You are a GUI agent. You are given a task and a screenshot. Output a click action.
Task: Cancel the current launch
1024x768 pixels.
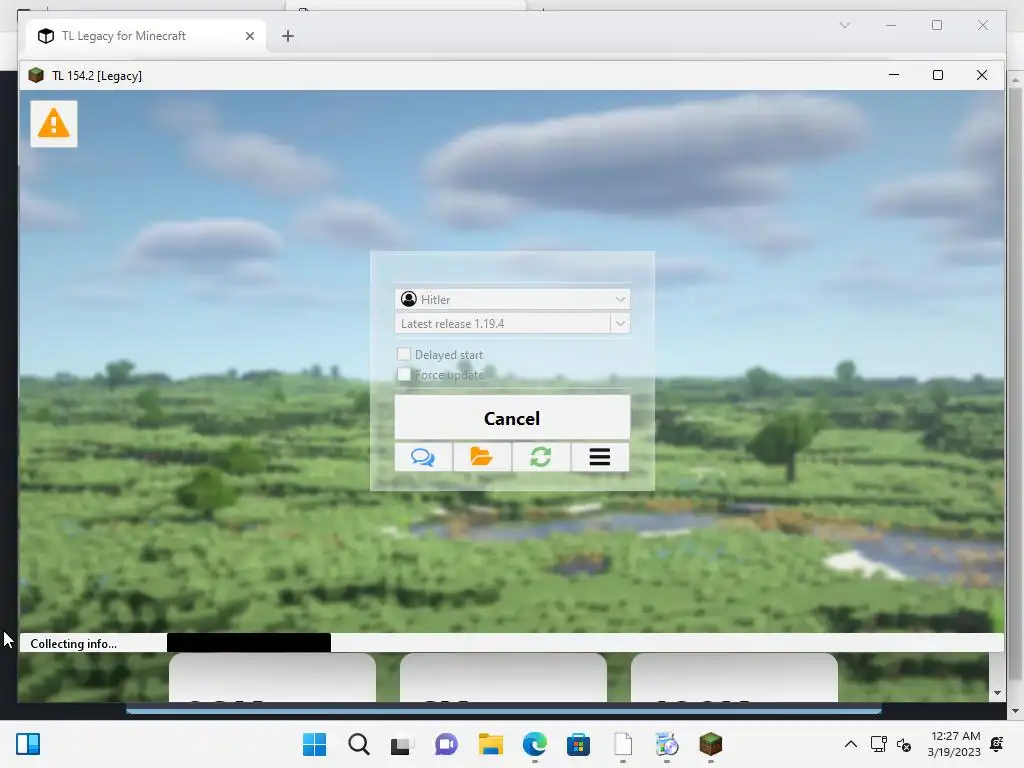[x=512, y=417]
